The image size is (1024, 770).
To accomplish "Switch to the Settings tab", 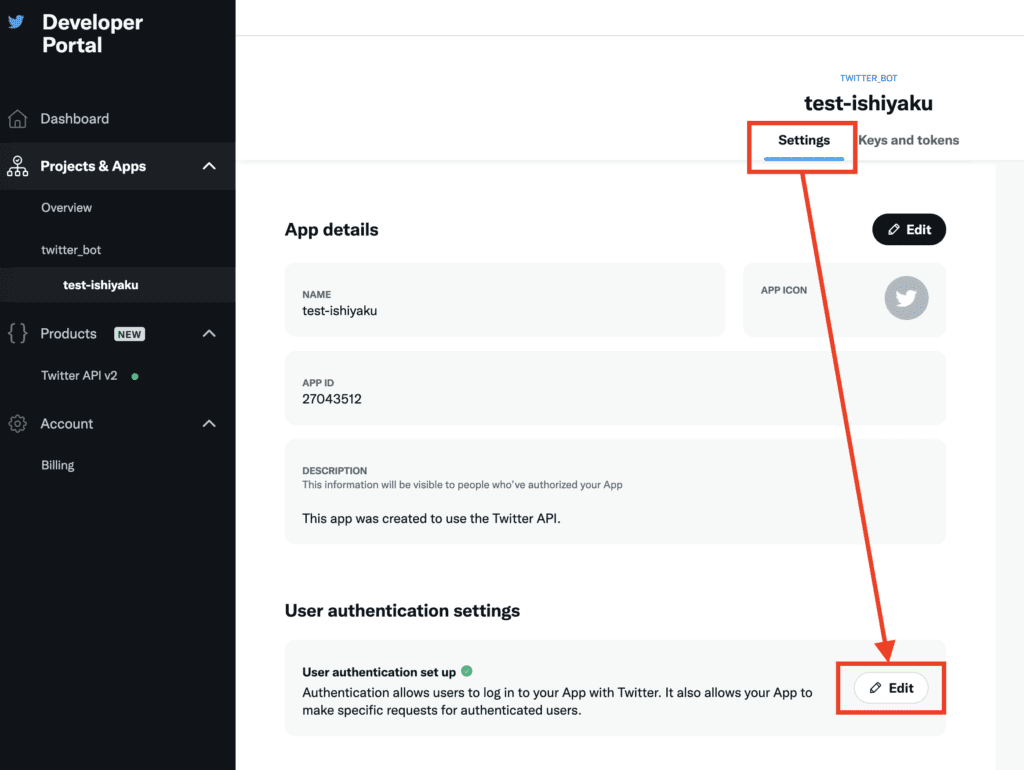I will (804, 140).
